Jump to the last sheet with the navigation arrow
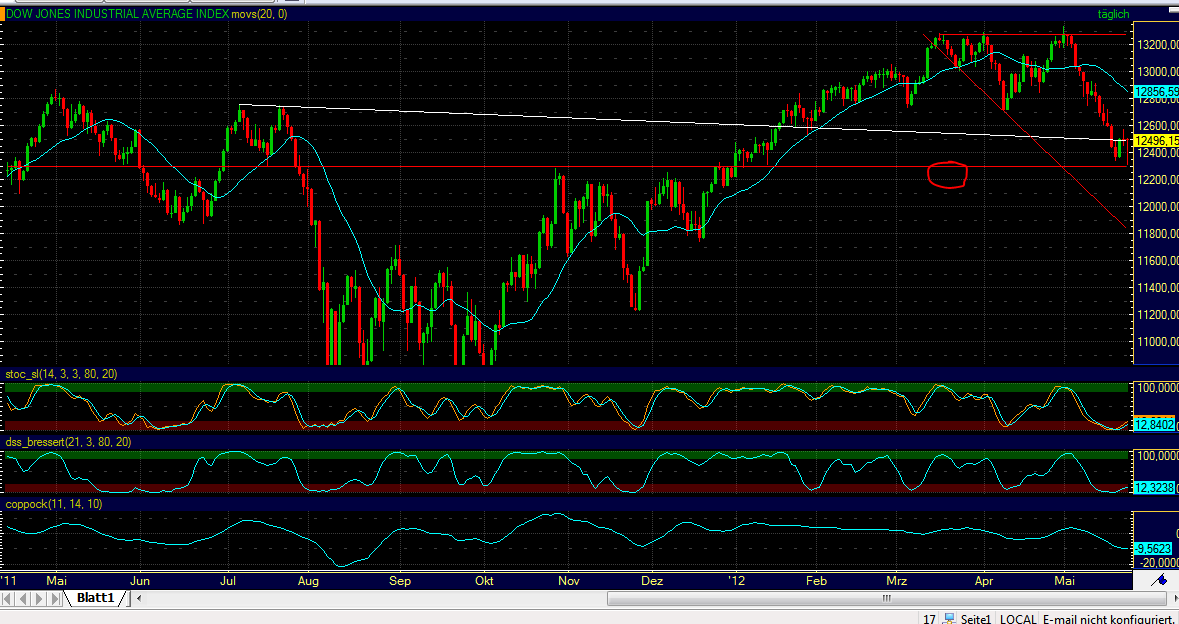This screenshot has height=624, width=1179. coord(54,598)
